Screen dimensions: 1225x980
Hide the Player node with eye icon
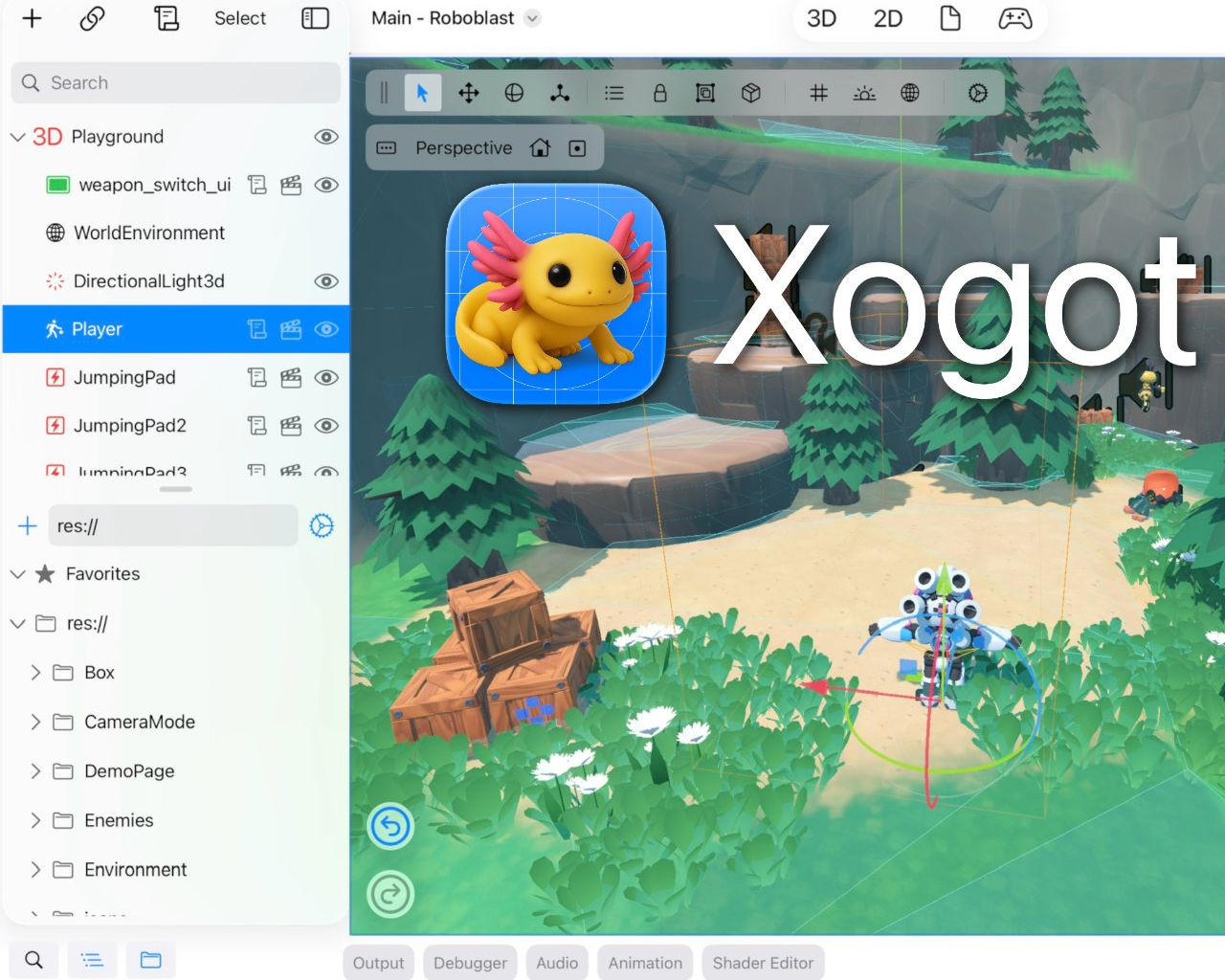[x=326, y=329]
